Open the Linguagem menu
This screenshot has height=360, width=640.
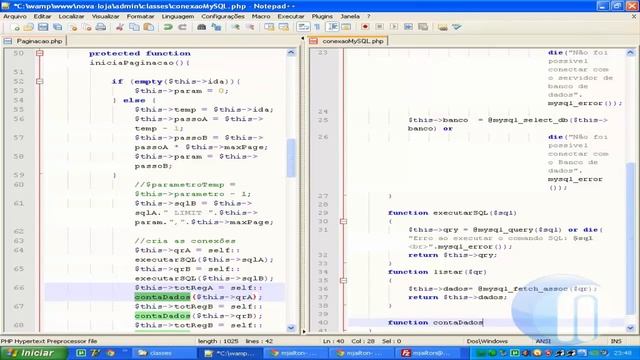tap(178, 16)
